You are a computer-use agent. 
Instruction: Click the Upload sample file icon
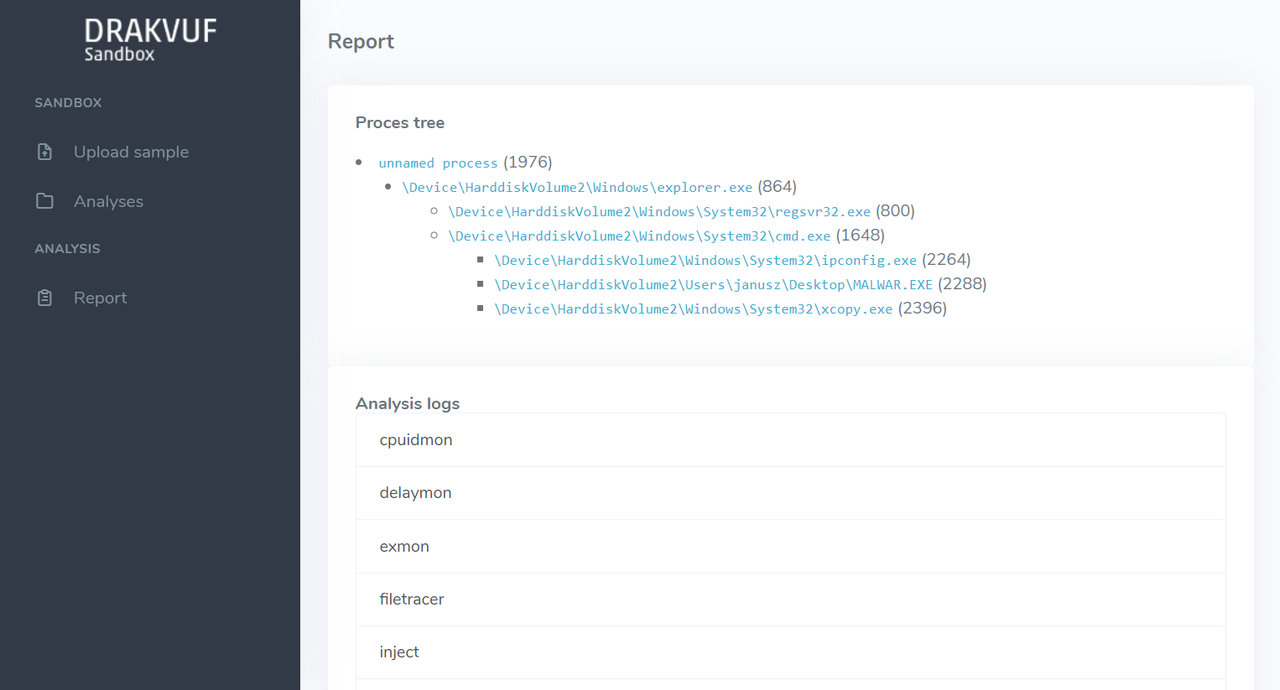(44, 152)
